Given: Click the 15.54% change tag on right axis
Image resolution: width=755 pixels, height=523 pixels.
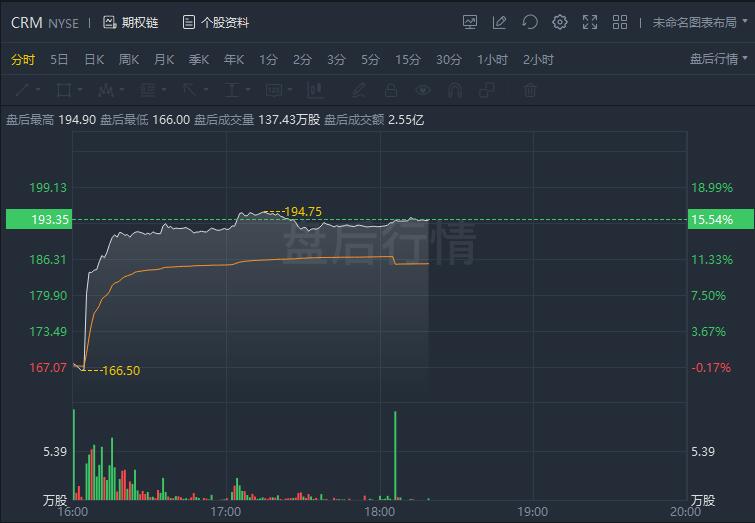Looking at the screenshot, I should coord(721,219).
